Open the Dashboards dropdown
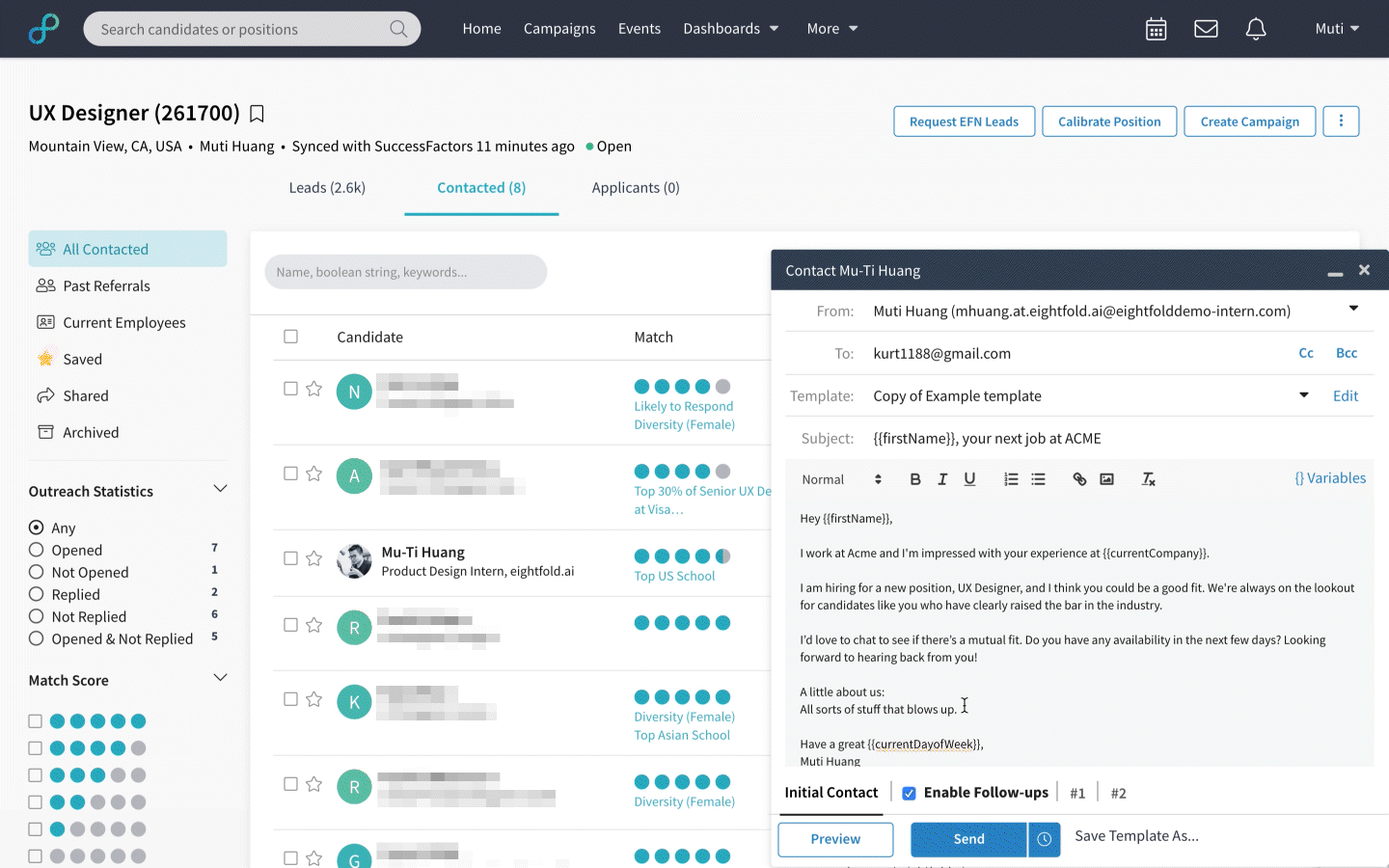The image size is (1389, 868). click(731, 29)
